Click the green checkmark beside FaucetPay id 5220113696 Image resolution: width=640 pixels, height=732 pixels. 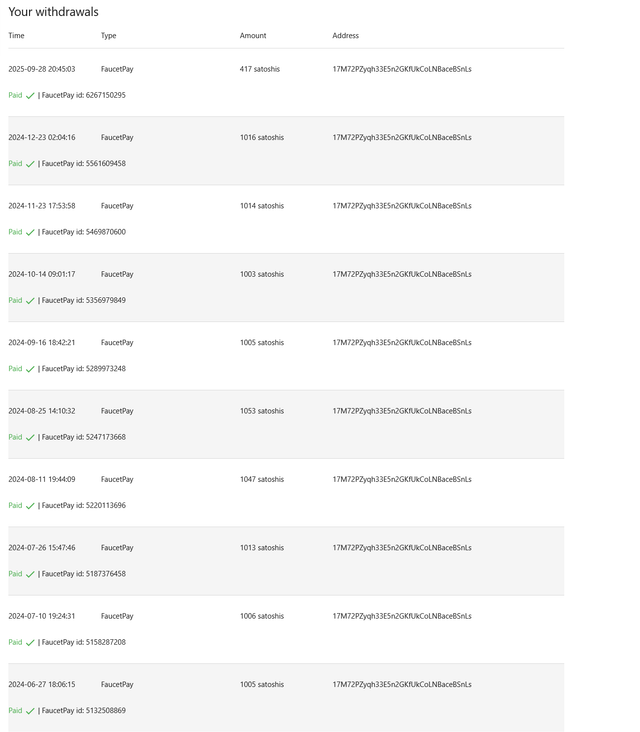tap(30, 506)
